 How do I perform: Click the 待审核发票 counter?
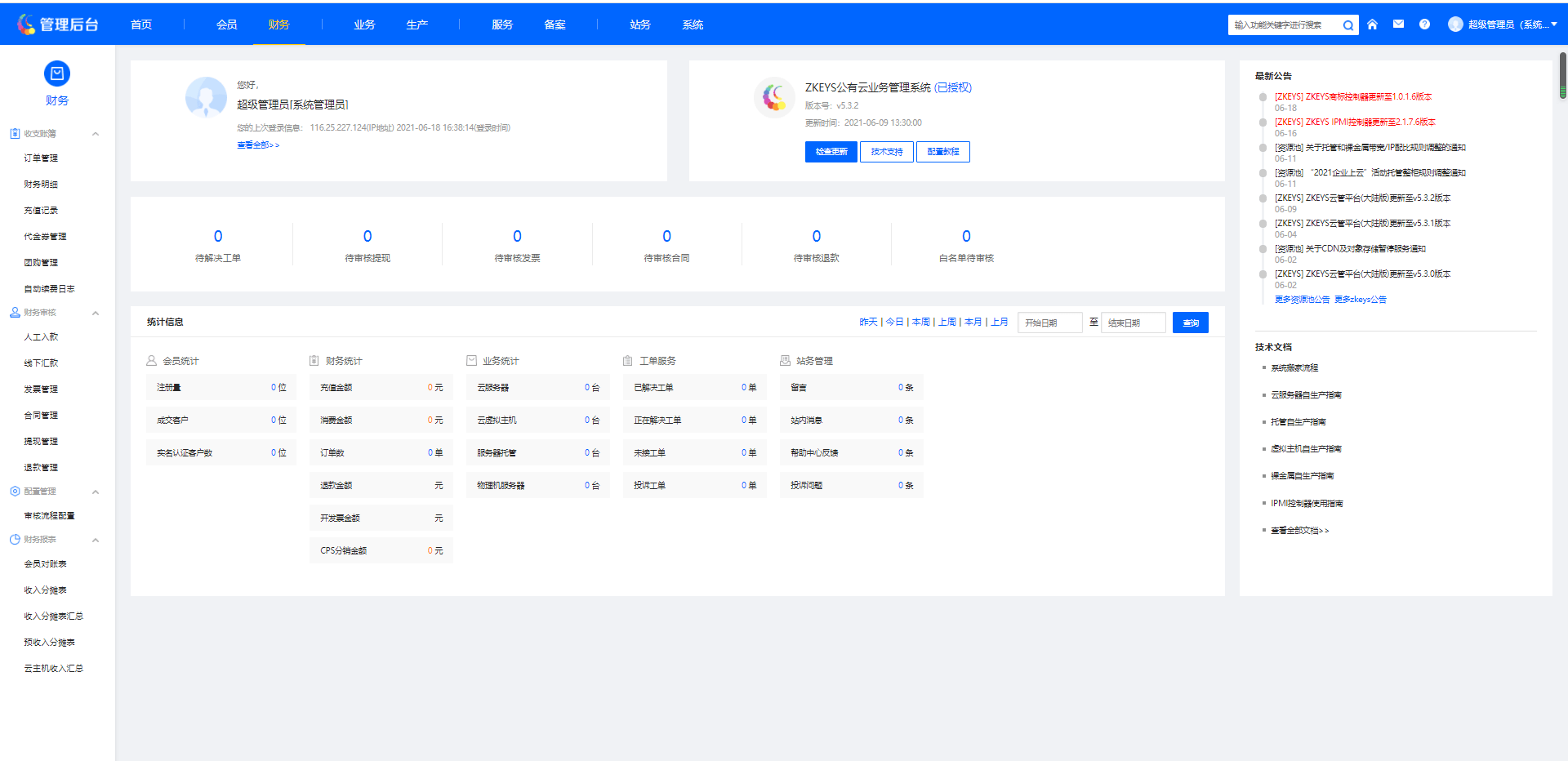[517, 245]
